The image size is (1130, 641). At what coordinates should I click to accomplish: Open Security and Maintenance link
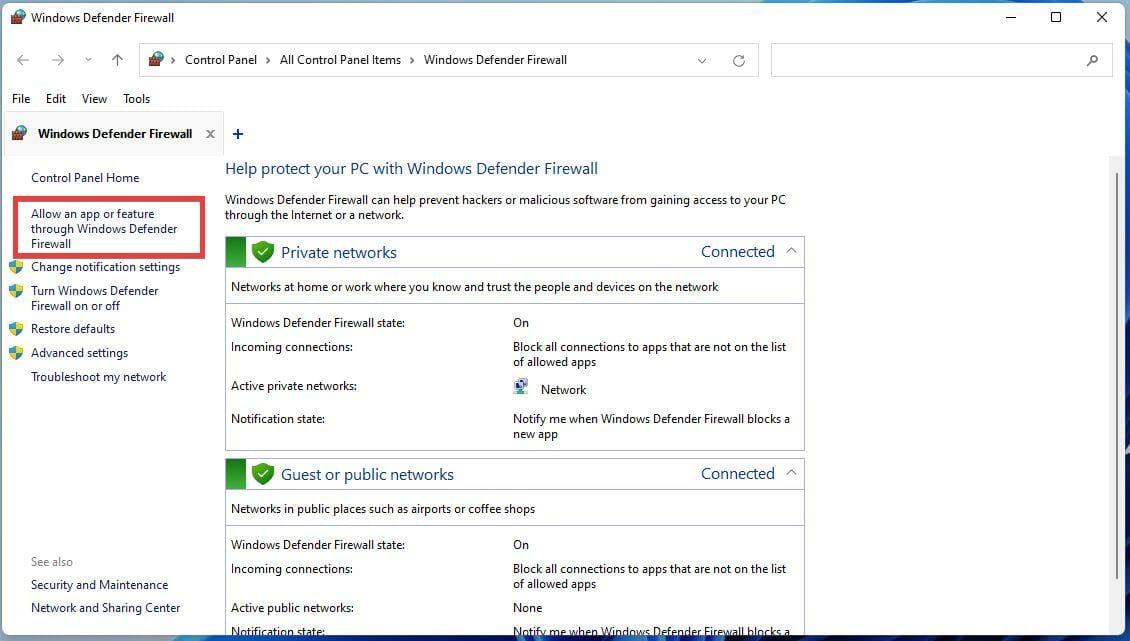click(99, 585)
